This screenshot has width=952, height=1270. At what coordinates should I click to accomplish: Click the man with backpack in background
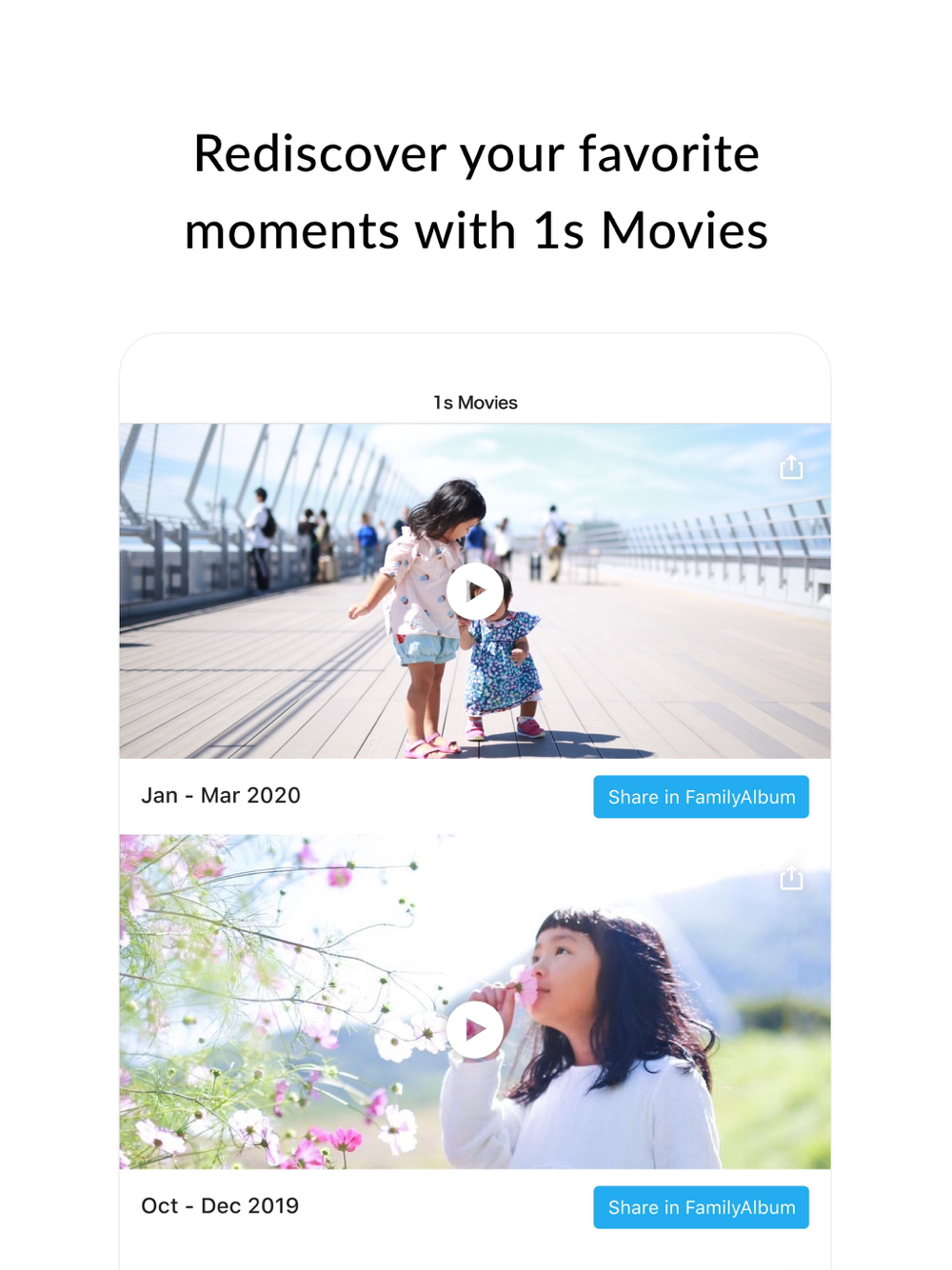pos(258,540)
